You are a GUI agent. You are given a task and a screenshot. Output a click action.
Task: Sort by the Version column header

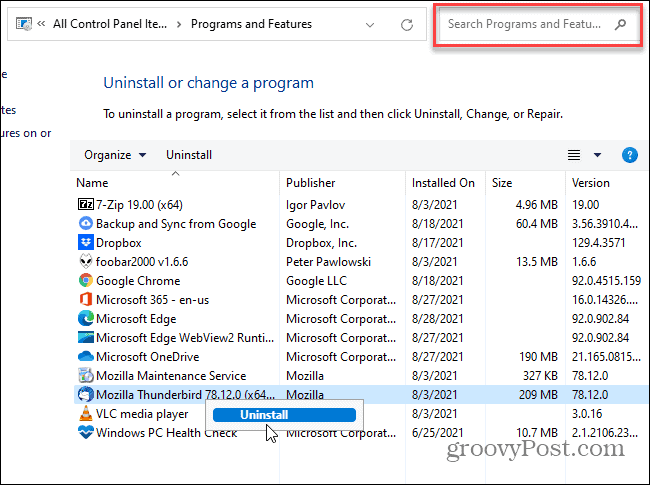591,183
